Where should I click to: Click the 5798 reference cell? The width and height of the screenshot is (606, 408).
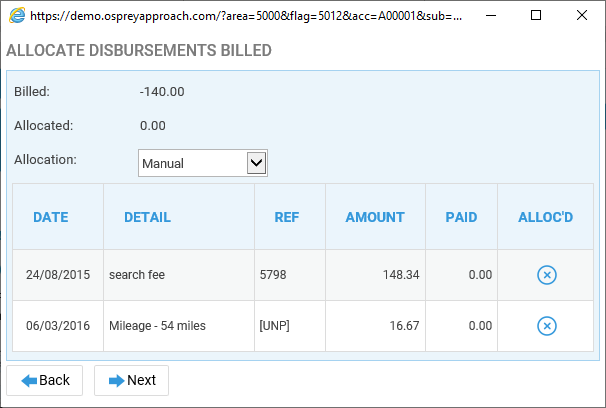click(x=290, y=275)
